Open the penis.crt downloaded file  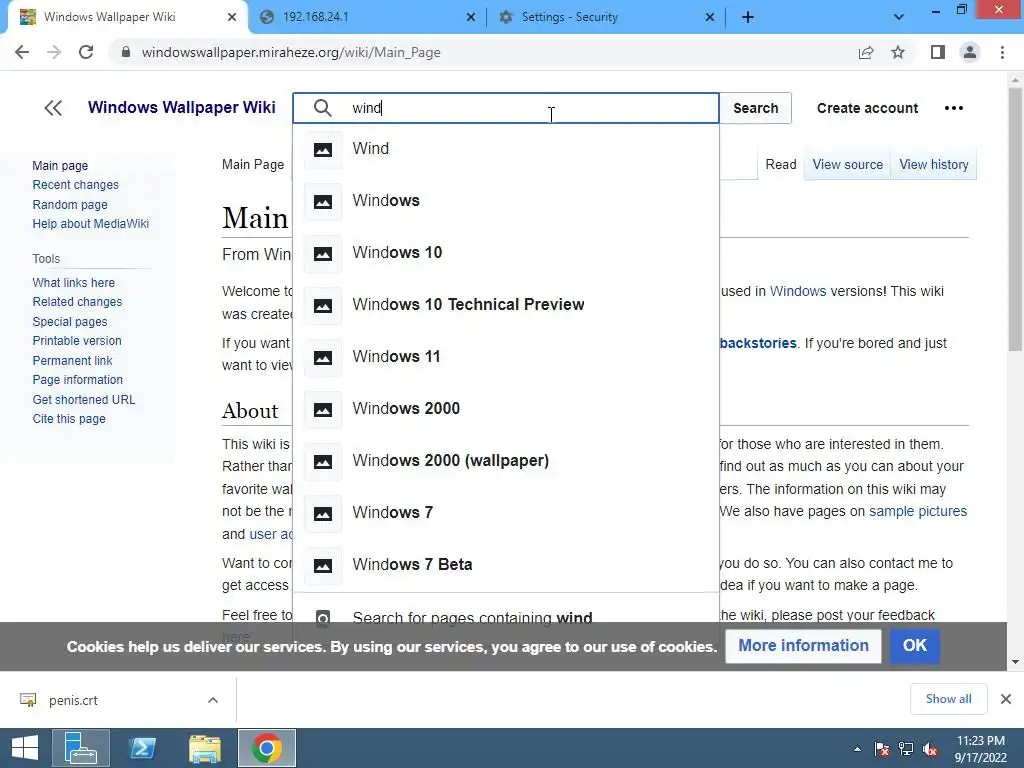point(73,700)
